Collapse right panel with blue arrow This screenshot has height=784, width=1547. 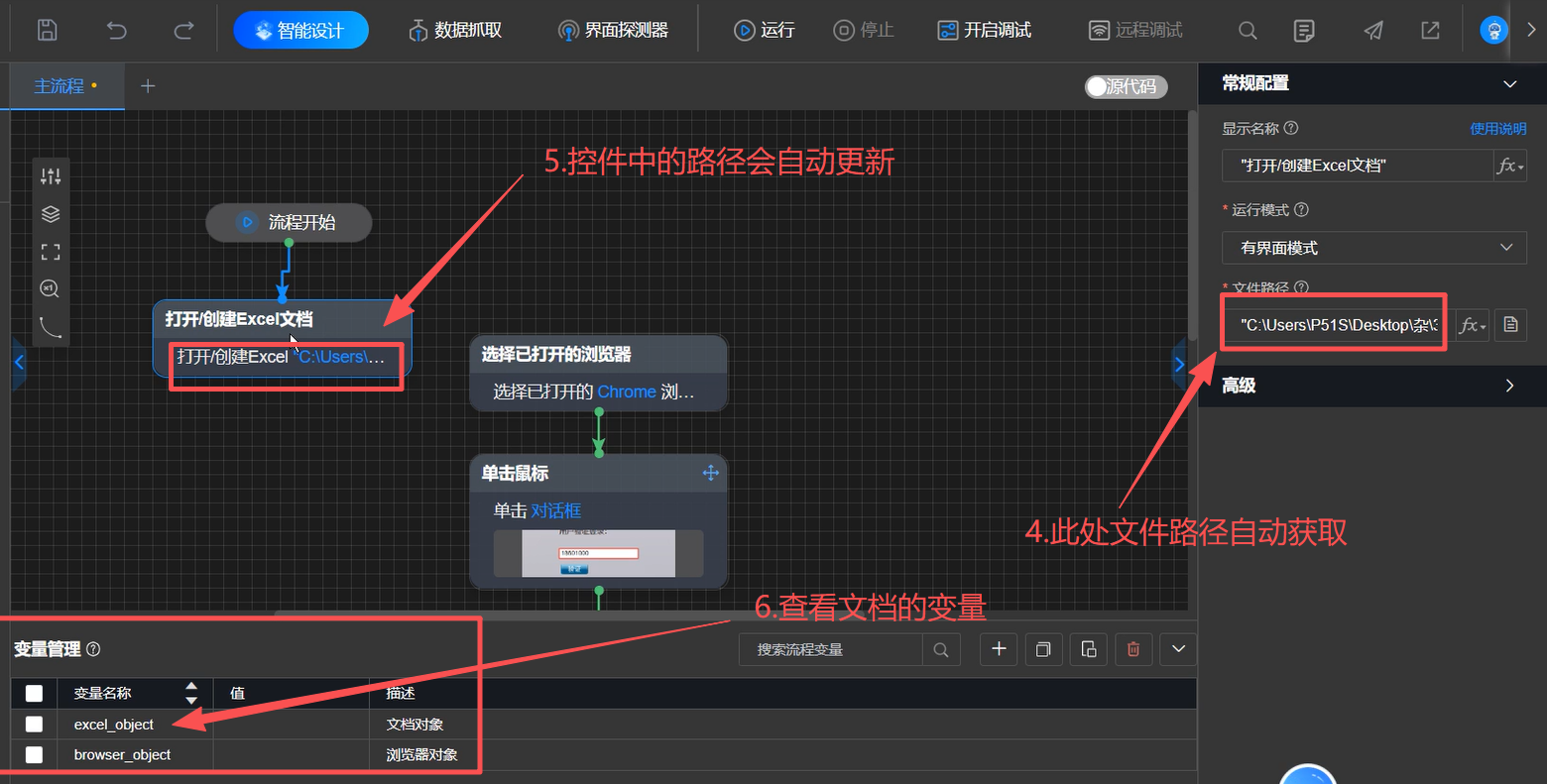[1179, 364]
